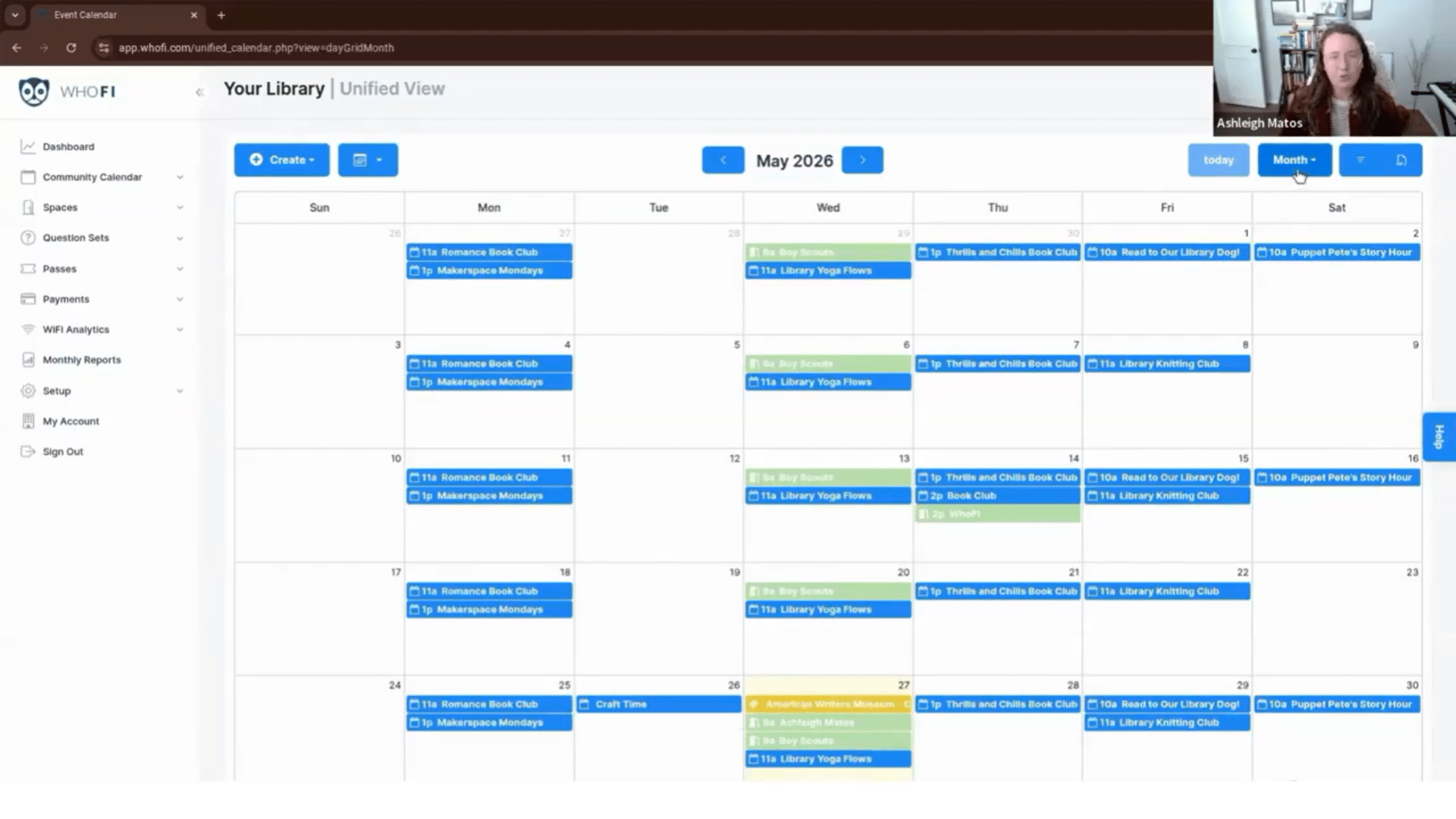Click the Dashboard chart icon
The height and width of the screenshot is (819, 1456).
click(28, 146)
